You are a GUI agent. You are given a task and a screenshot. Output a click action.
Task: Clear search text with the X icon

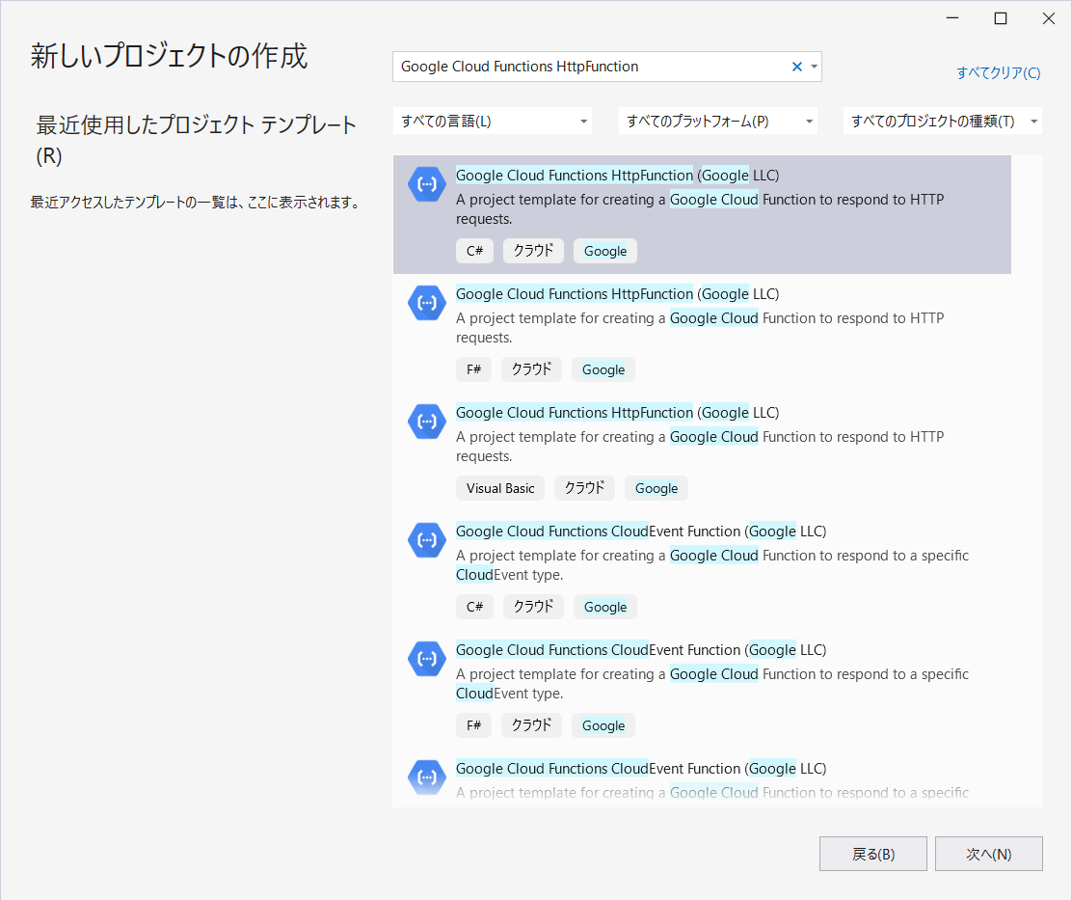pyautogui.click(x=796, y=66)
